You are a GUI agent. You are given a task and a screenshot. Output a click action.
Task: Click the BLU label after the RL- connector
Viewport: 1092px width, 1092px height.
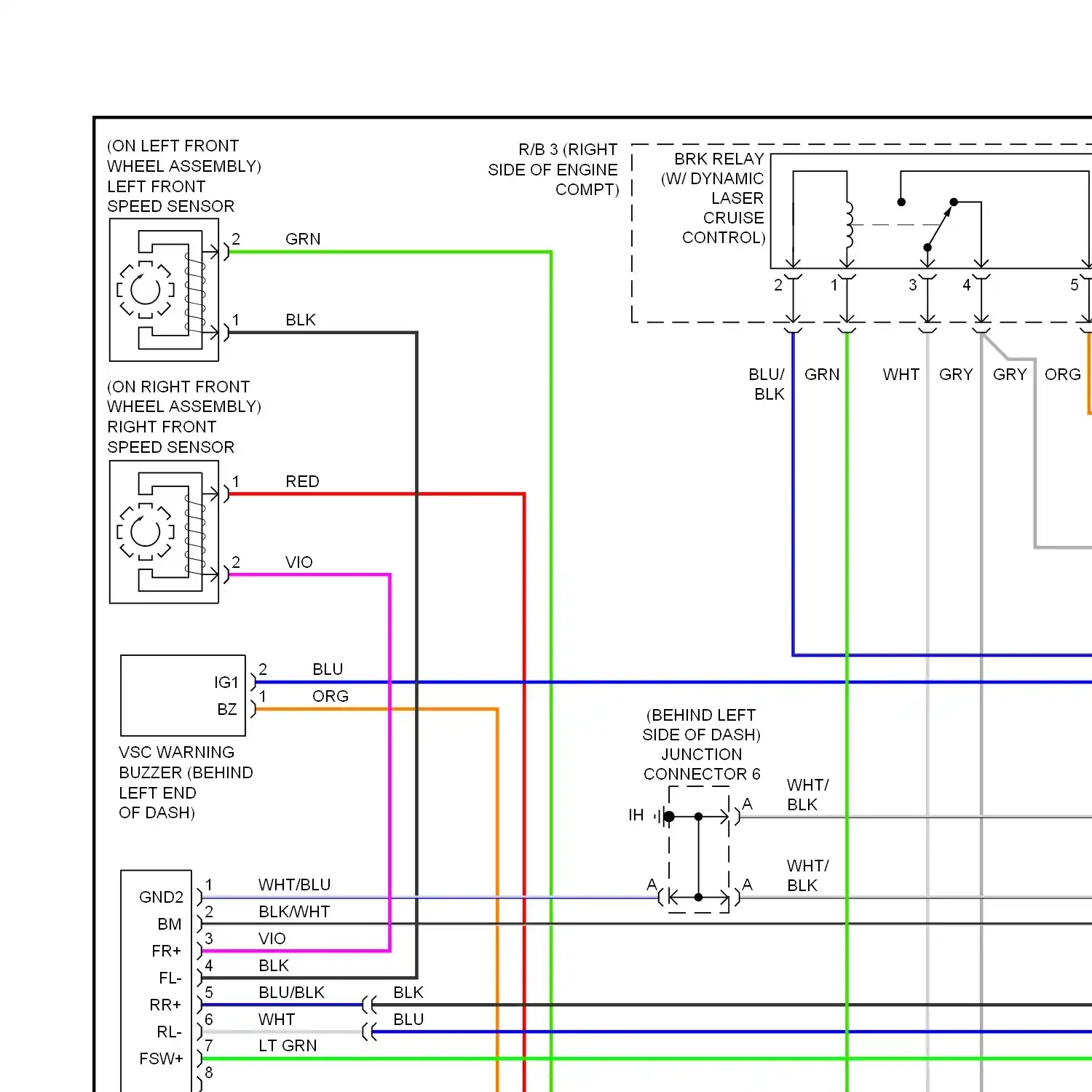tap(408, 1019)
